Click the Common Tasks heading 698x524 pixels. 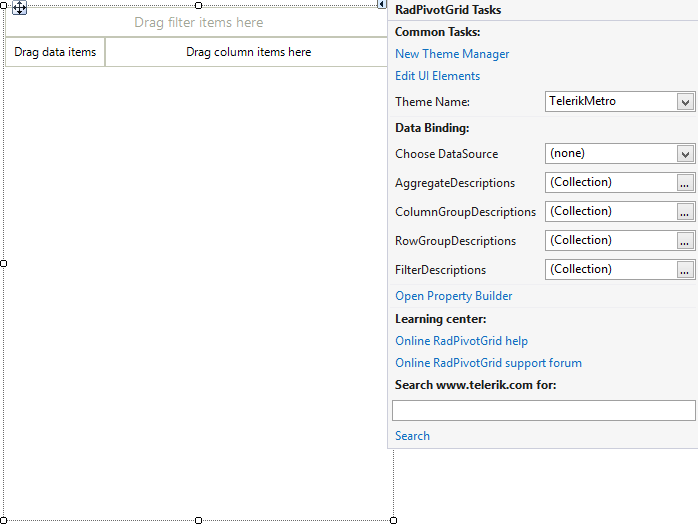tap(438, 32)
